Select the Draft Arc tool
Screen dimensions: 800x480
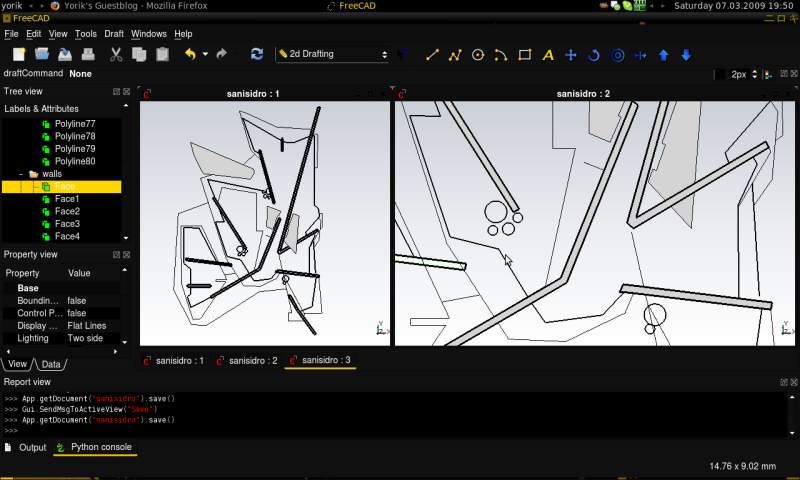501,54
